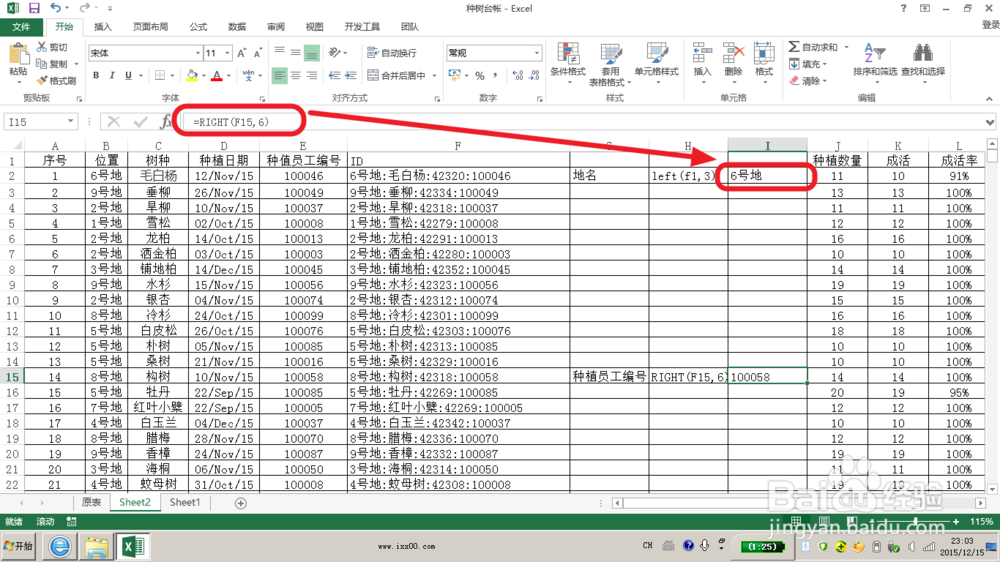Copy selection using the copy icon
This screenshot has height=562, width=1000.
(x=42, y=64)
